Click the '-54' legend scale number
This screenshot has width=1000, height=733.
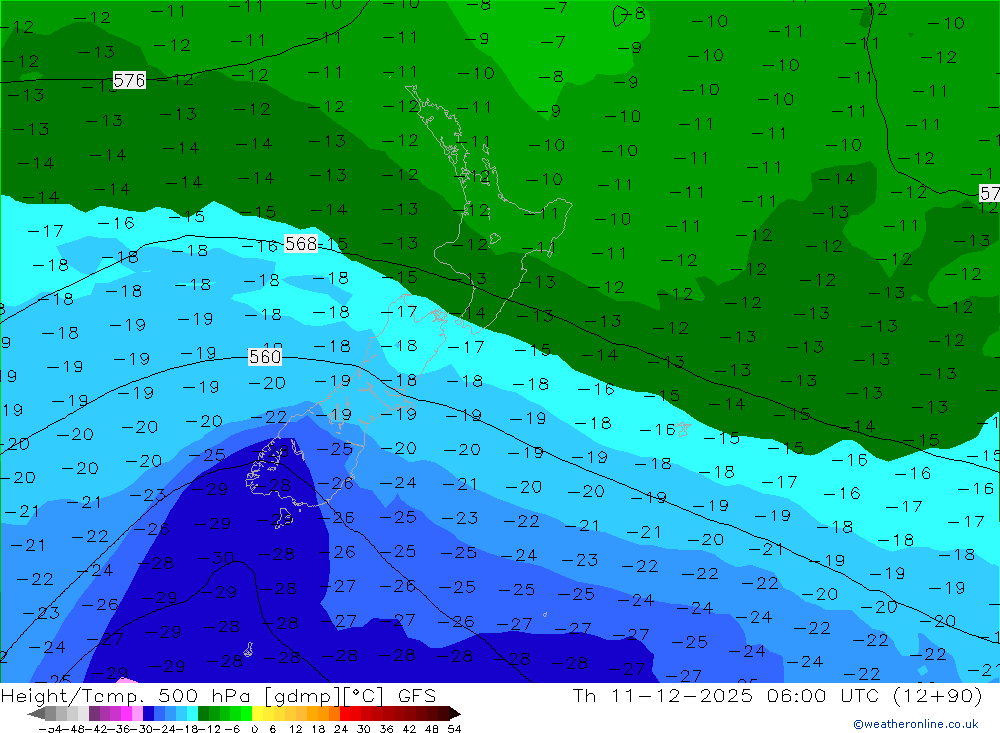pos(50,729)
